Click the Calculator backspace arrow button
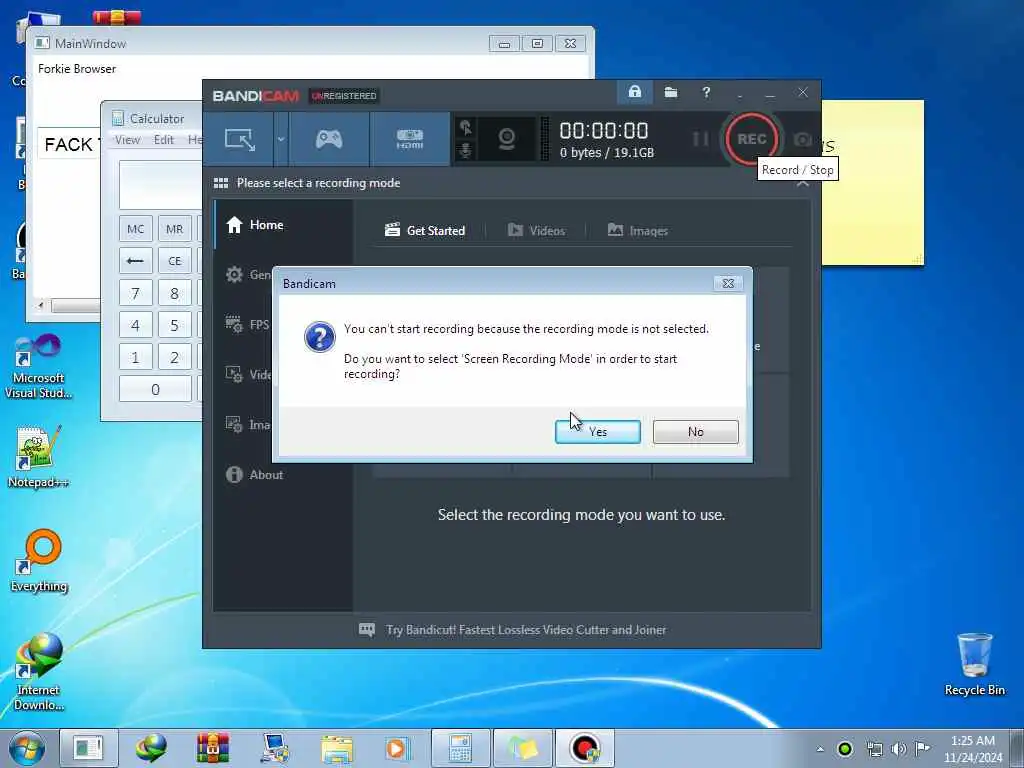 [136, 261]
